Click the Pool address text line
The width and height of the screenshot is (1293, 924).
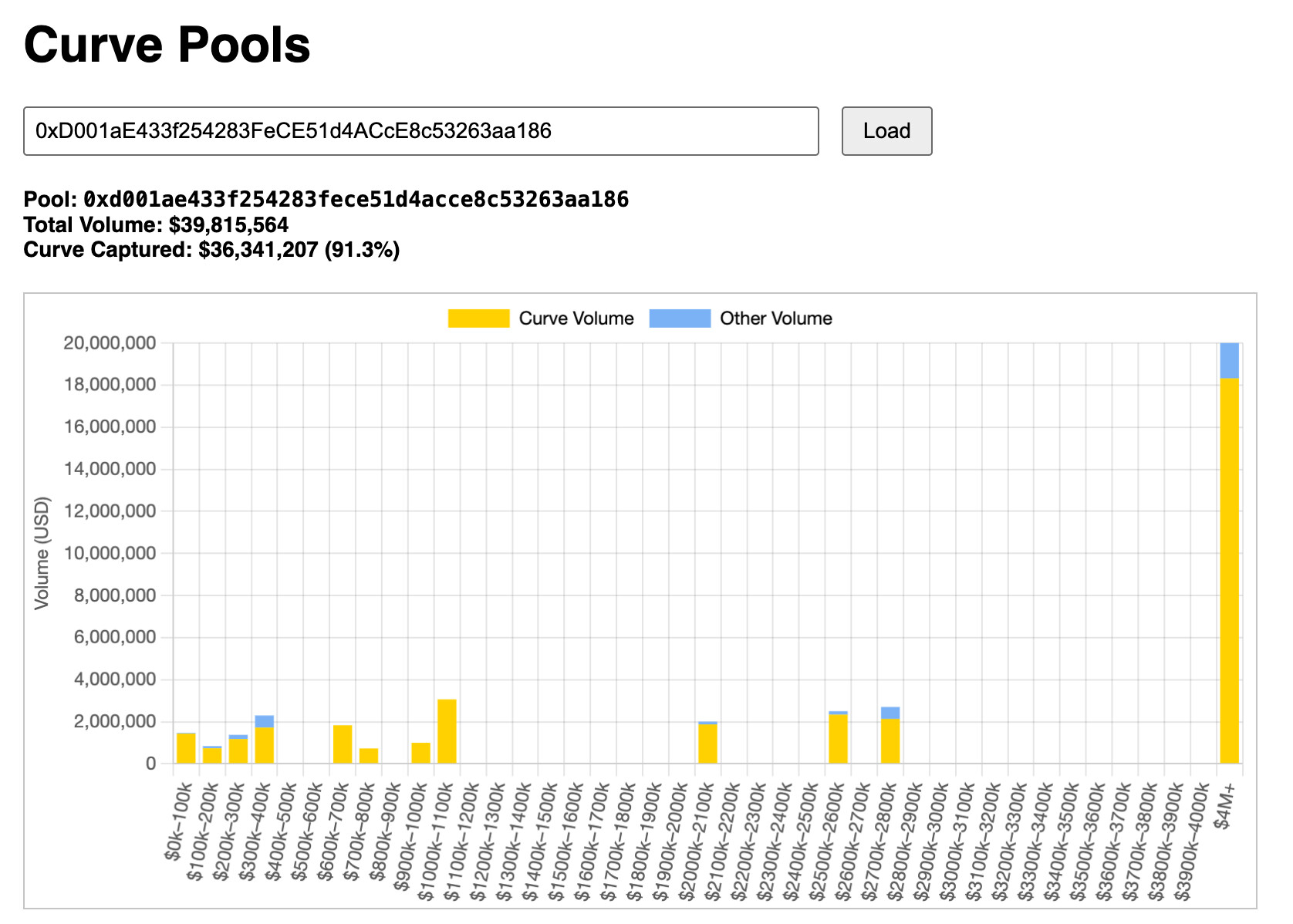click(x=326, y=200)
